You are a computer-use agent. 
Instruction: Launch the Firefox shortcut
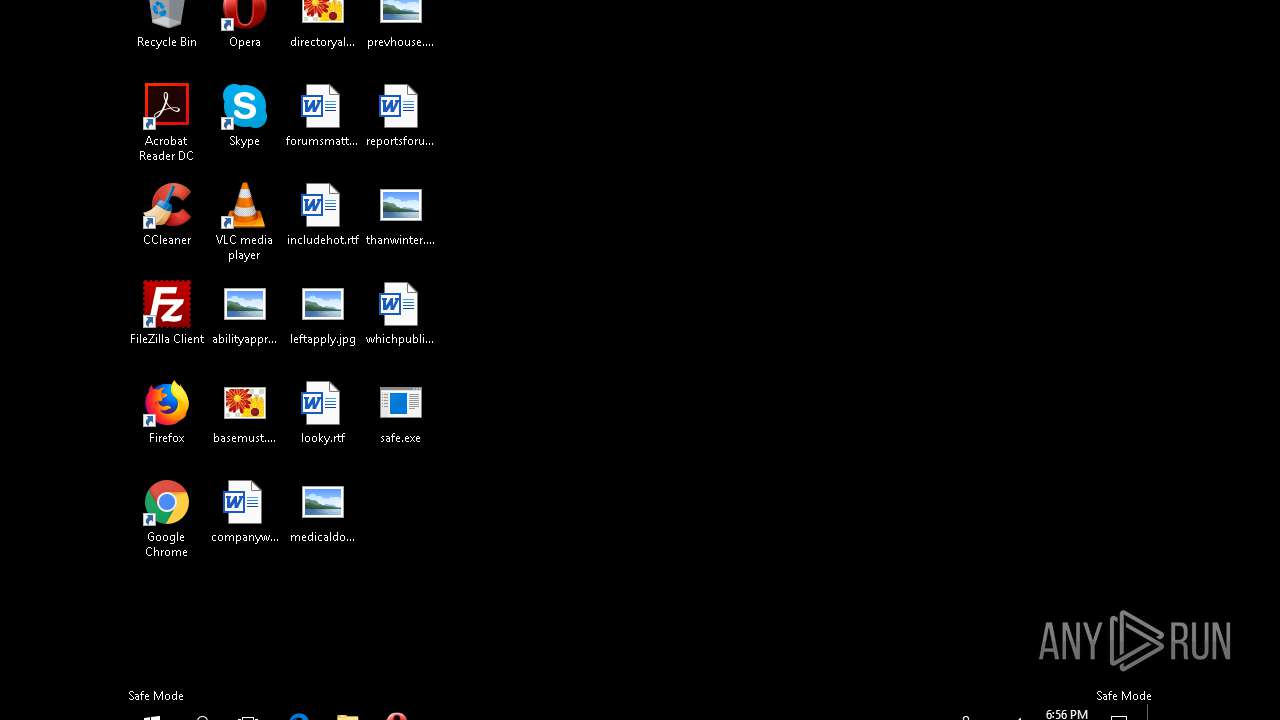coord(166,412)
